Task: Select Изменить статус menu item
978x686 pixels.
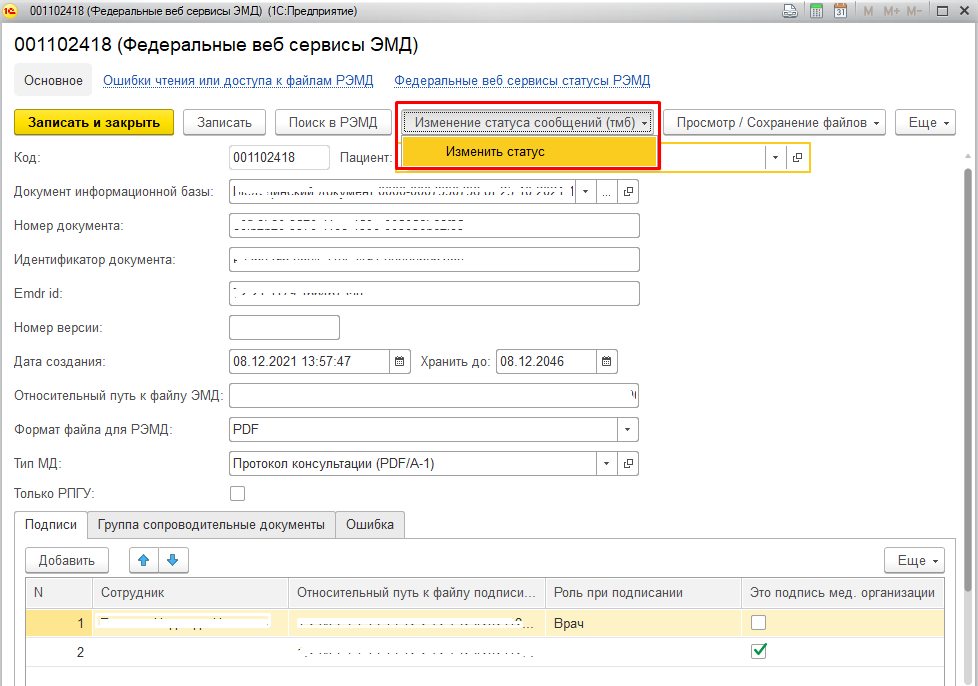Action: [495, 151]
